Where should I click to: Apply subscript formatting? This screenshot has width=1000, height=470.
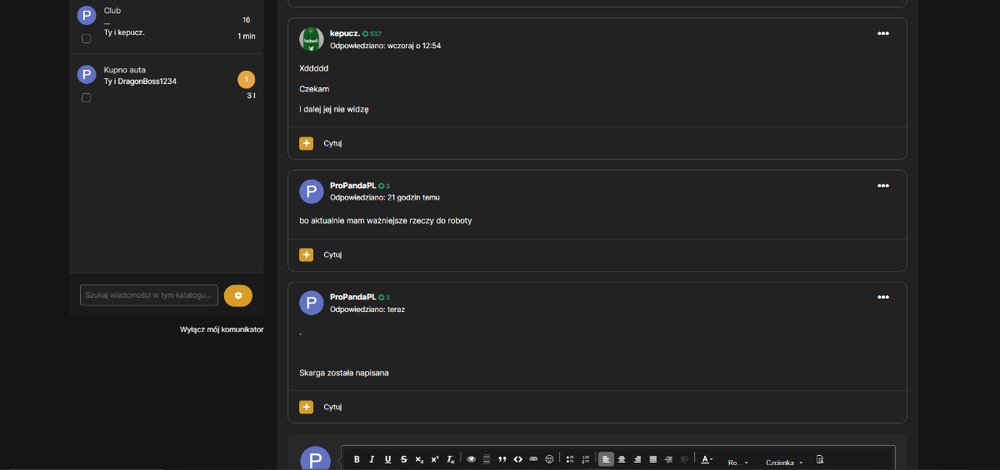(x=419, y=459)
